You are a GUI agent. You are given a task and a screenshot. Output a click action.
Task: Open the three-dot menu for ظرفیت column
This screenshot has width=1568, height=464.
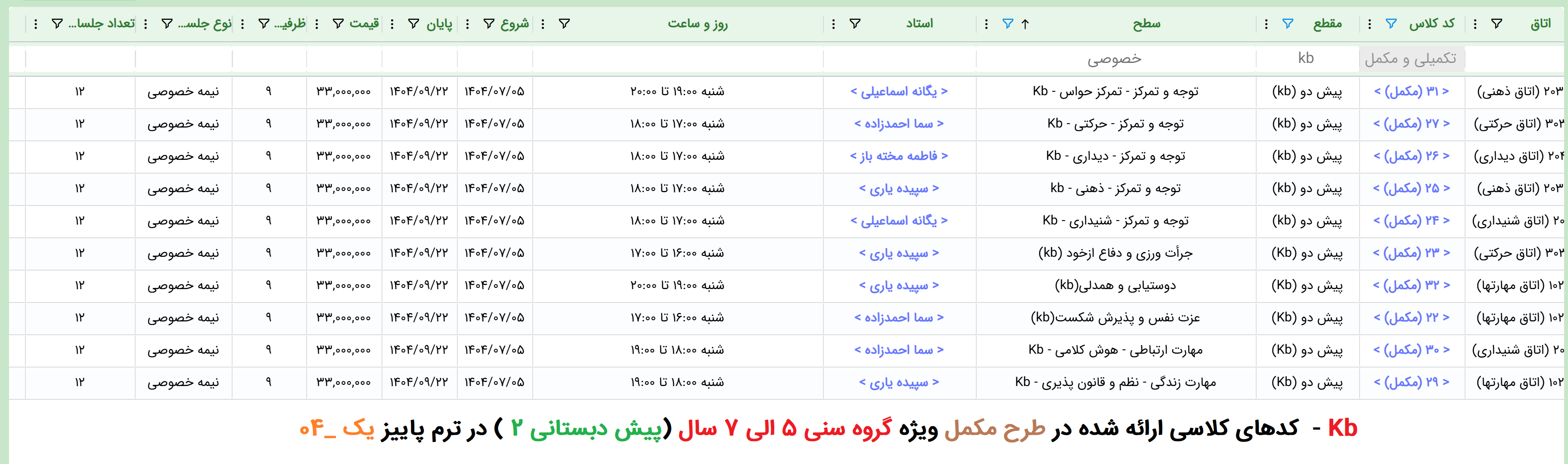[243, 24]
